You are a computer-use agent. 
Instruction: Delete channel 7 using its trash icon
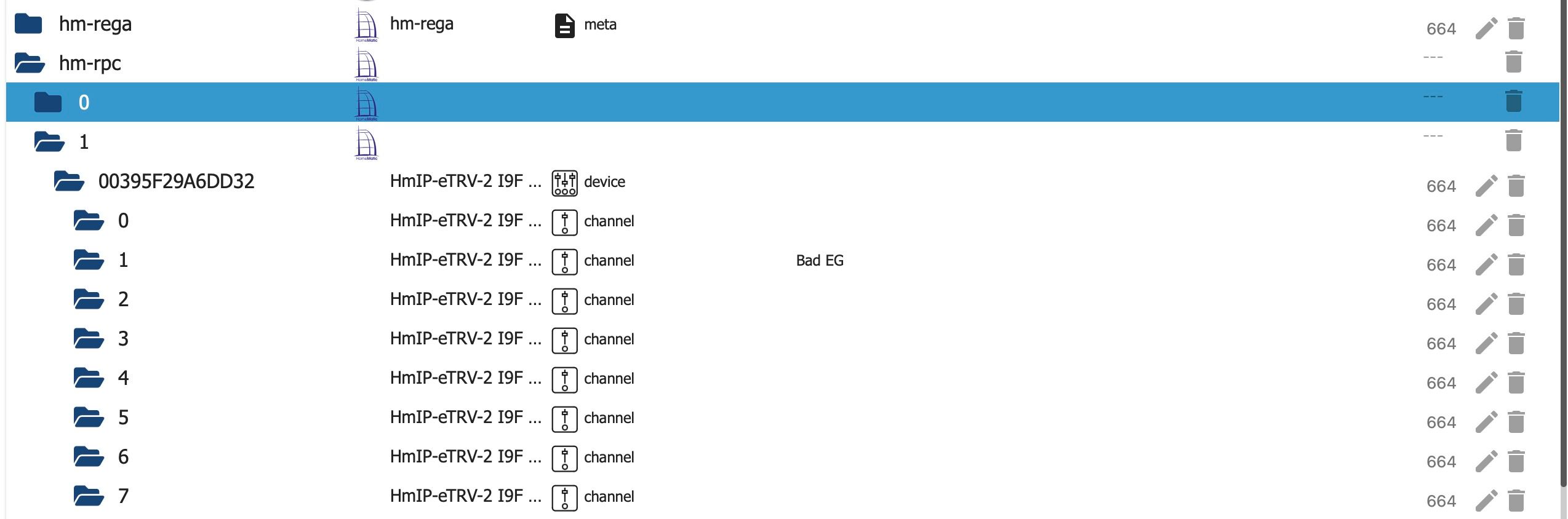1516,501
